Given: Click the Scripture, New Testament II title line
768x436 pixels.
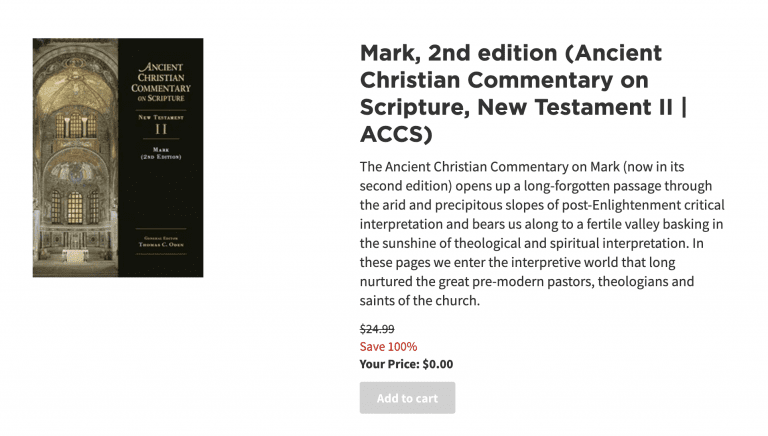Looking at the screenshot, I should [x=523, y=107].
